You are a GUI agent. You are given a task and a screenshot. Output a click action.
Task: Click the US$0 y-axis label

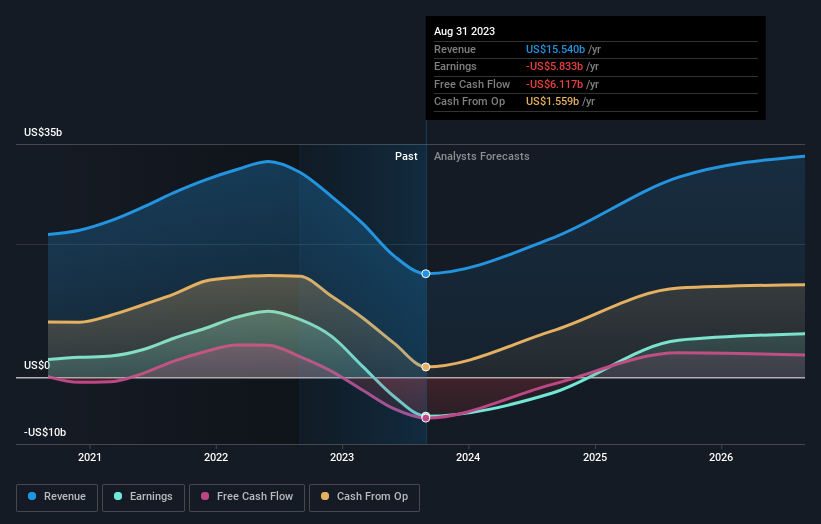coord(37,365)
